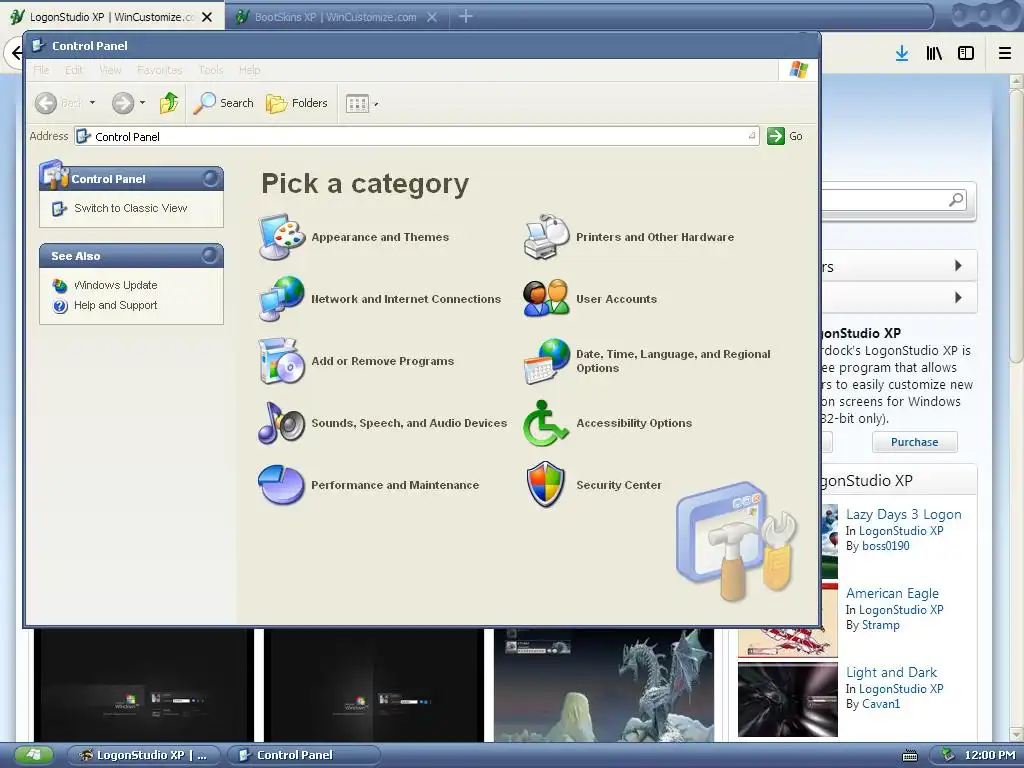Click the browser vertical scrollbar thumb
The width and height of the screenshot is (1024, 768).
1016,225
